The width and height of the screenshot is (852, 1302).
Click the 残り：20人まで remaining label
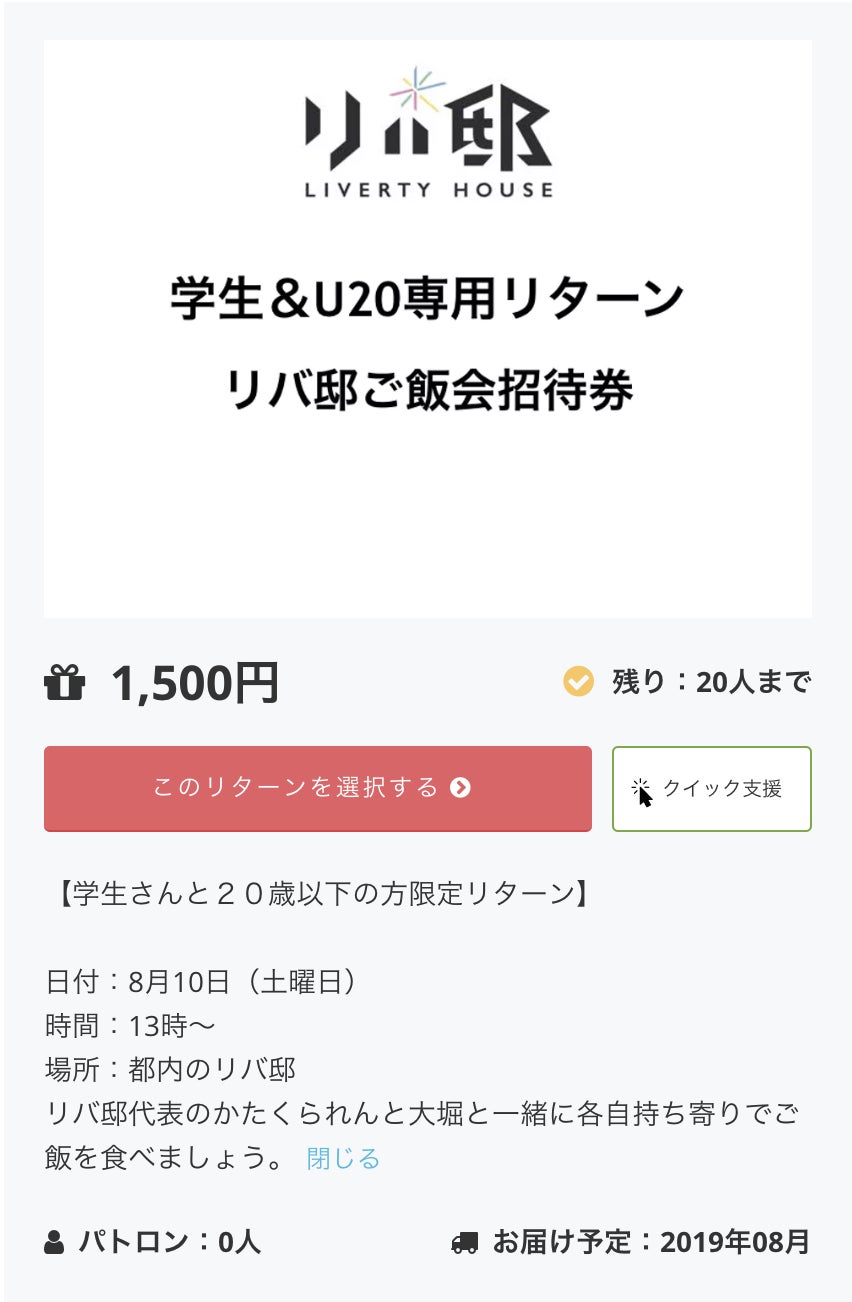coord(710,682)
